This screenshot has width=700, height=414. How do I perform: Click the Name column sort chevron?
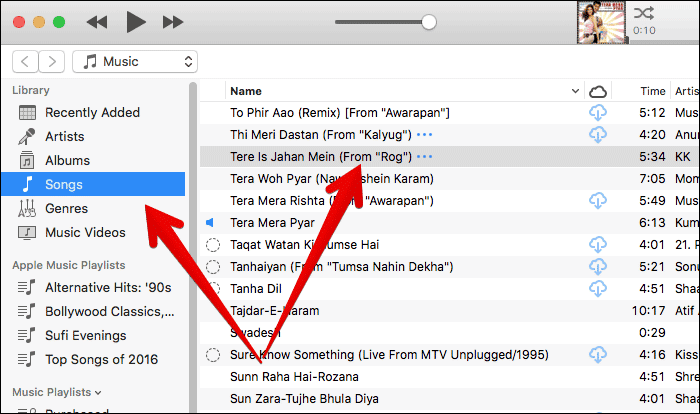click(575, 91)
